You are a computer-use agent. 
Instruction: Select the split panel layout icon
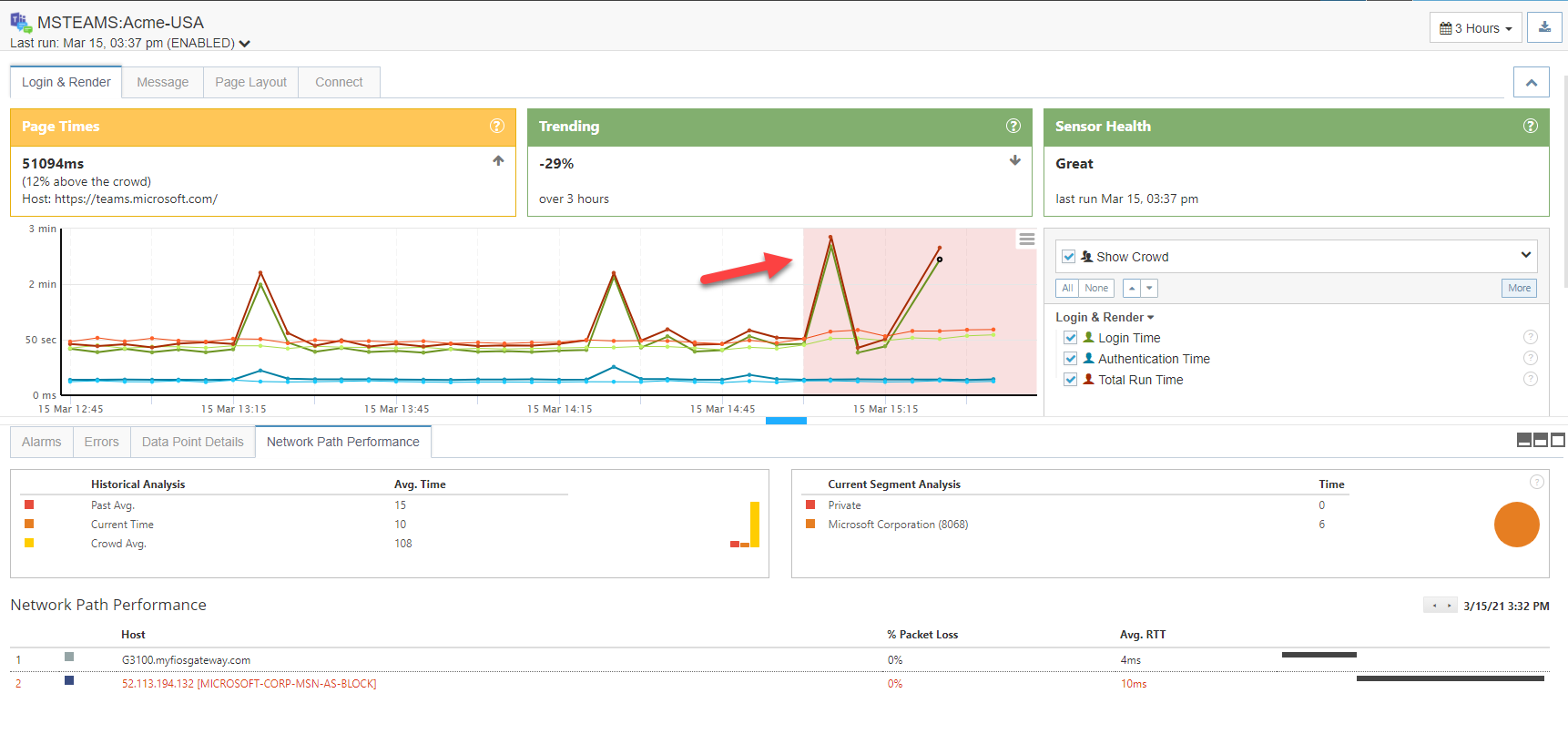1541,440
